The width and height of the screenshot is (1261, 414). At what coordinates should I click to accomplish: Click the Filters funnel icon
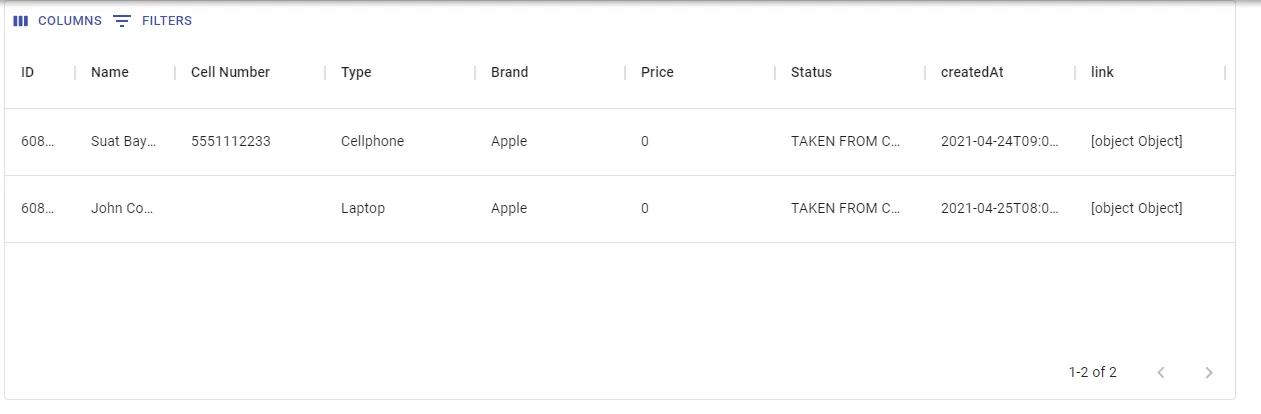(x=122, y=21)
